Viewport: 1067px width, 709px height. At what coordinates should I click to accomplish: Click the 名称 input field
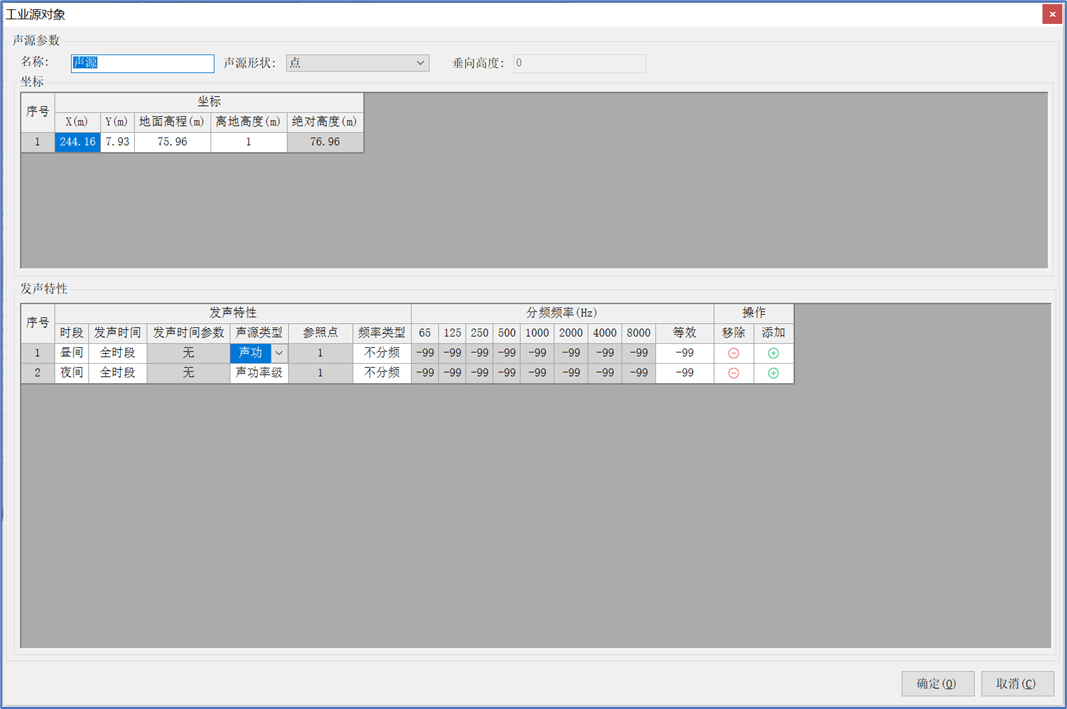142,63
